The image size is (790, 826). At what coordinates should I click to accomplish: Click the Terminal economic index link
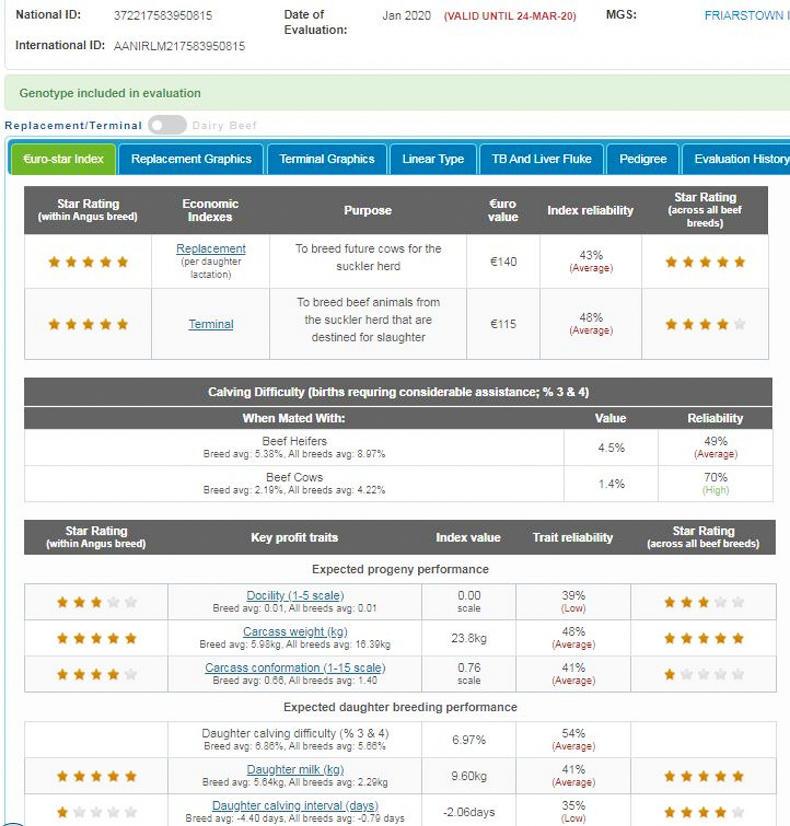[210, 324]
